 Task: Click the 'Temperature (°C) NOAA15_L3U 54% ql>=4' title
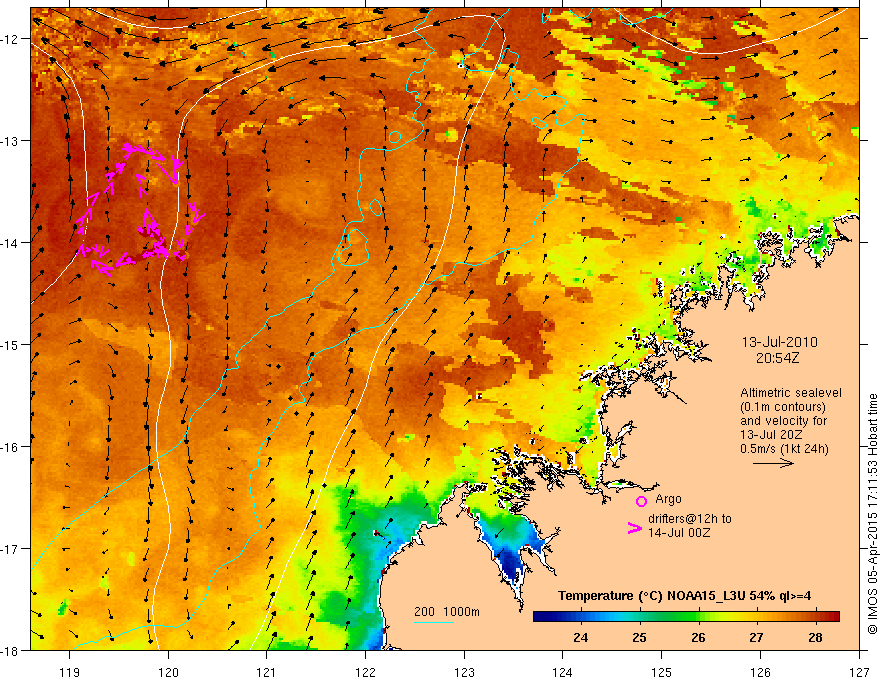click(684, 596)
